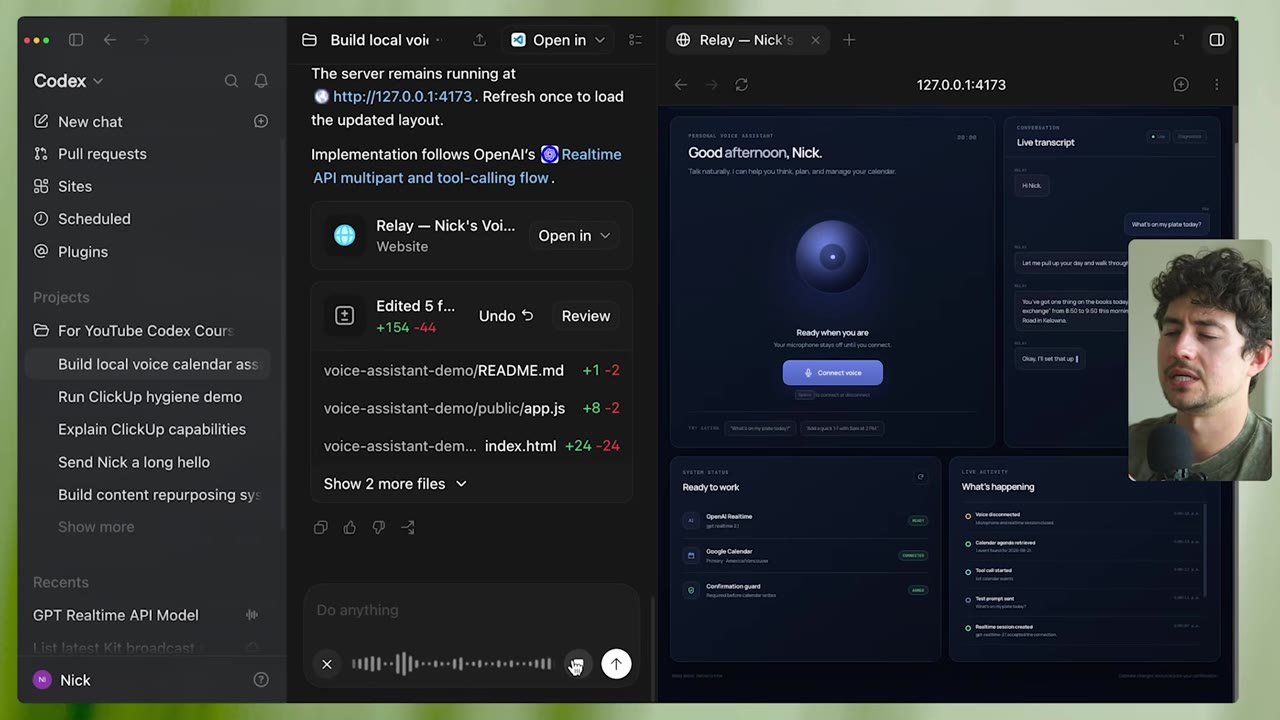The height and width of the screenshot is (720, 1280).
Task: Review the edited file changes
Action: coord(586,316)
